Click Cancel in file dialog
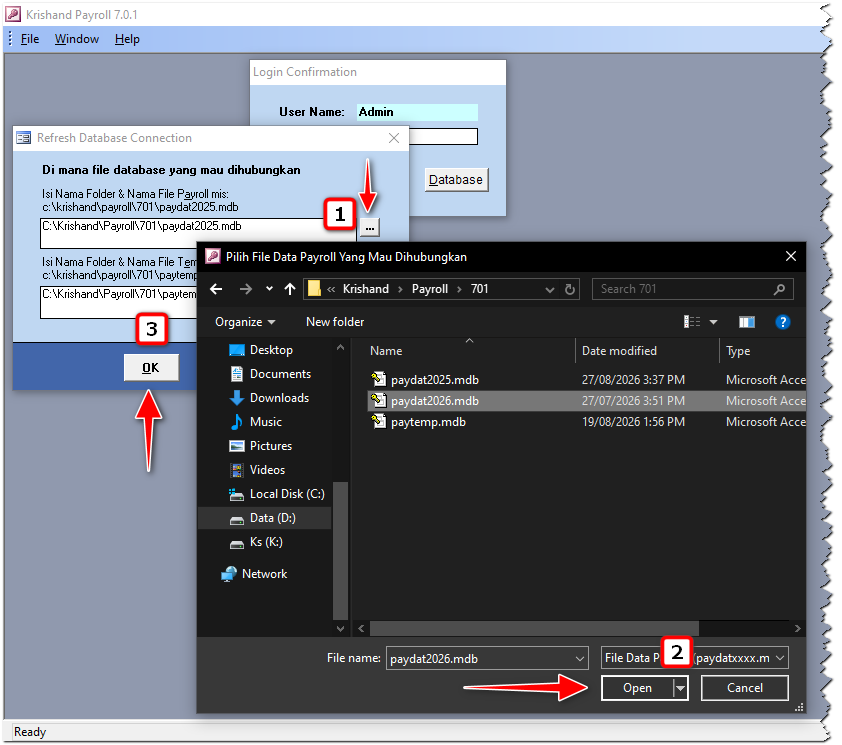Viewport: 842px width, 745px height. tap(745, 689)
